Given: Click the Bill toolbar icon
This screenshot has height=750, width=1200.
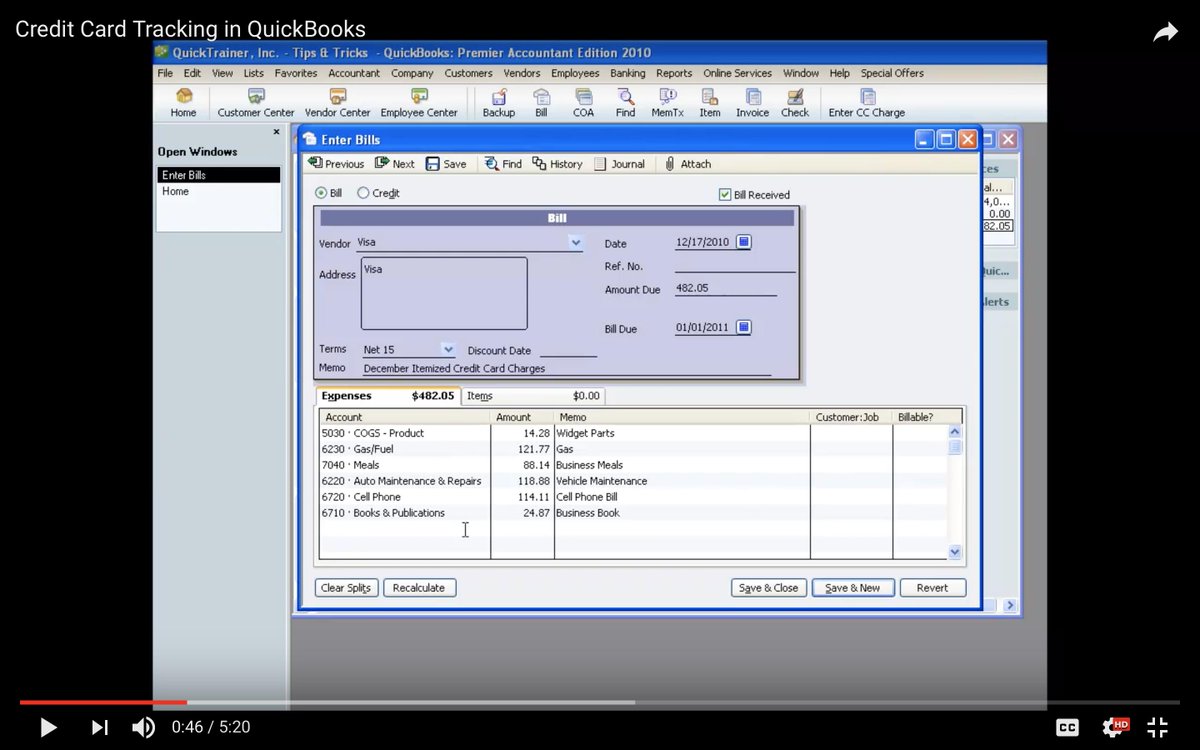Looking at the screenshot, I should 541,103.
